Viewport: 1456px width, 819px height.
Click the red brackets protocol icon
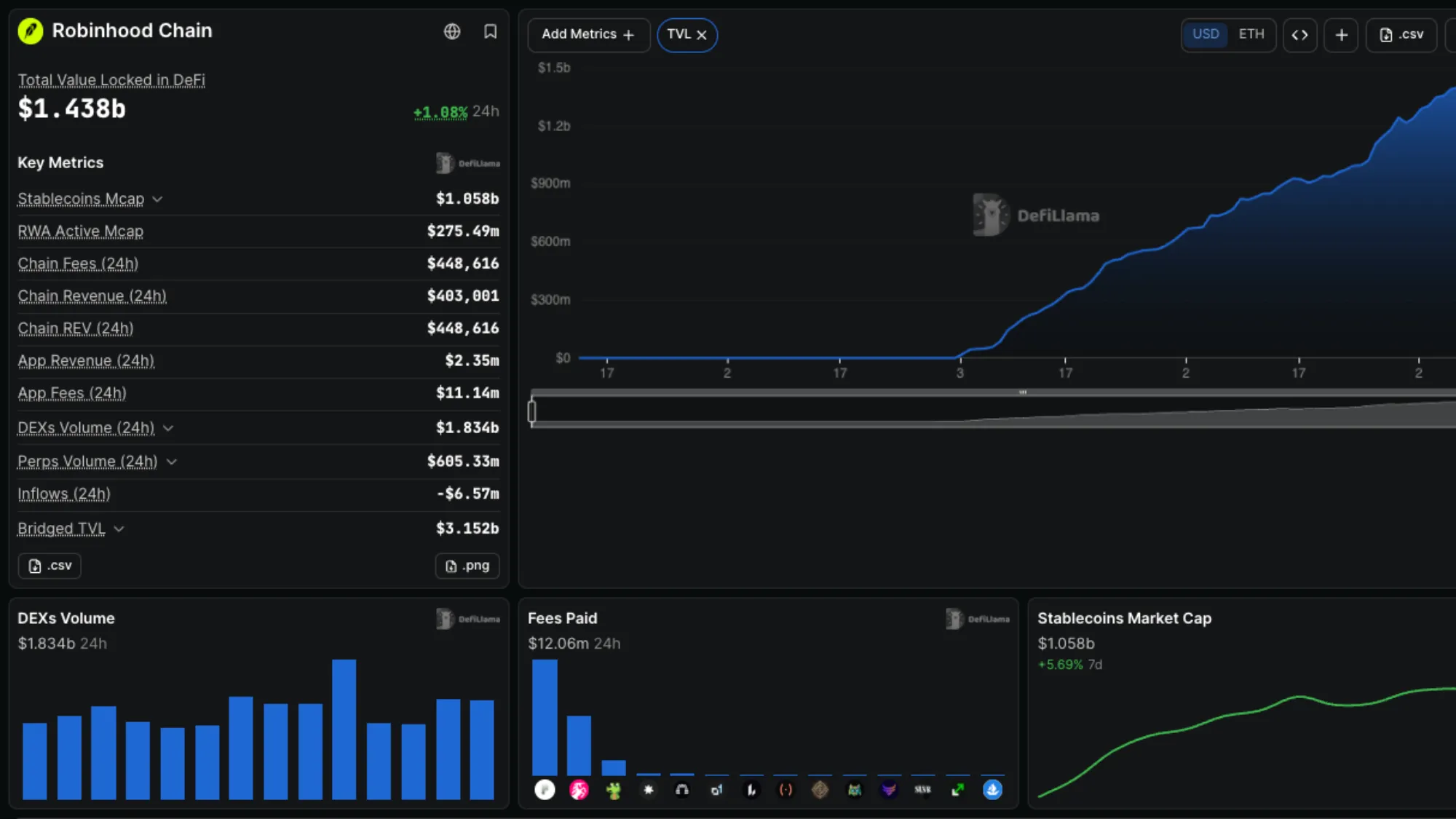(786, 790)
